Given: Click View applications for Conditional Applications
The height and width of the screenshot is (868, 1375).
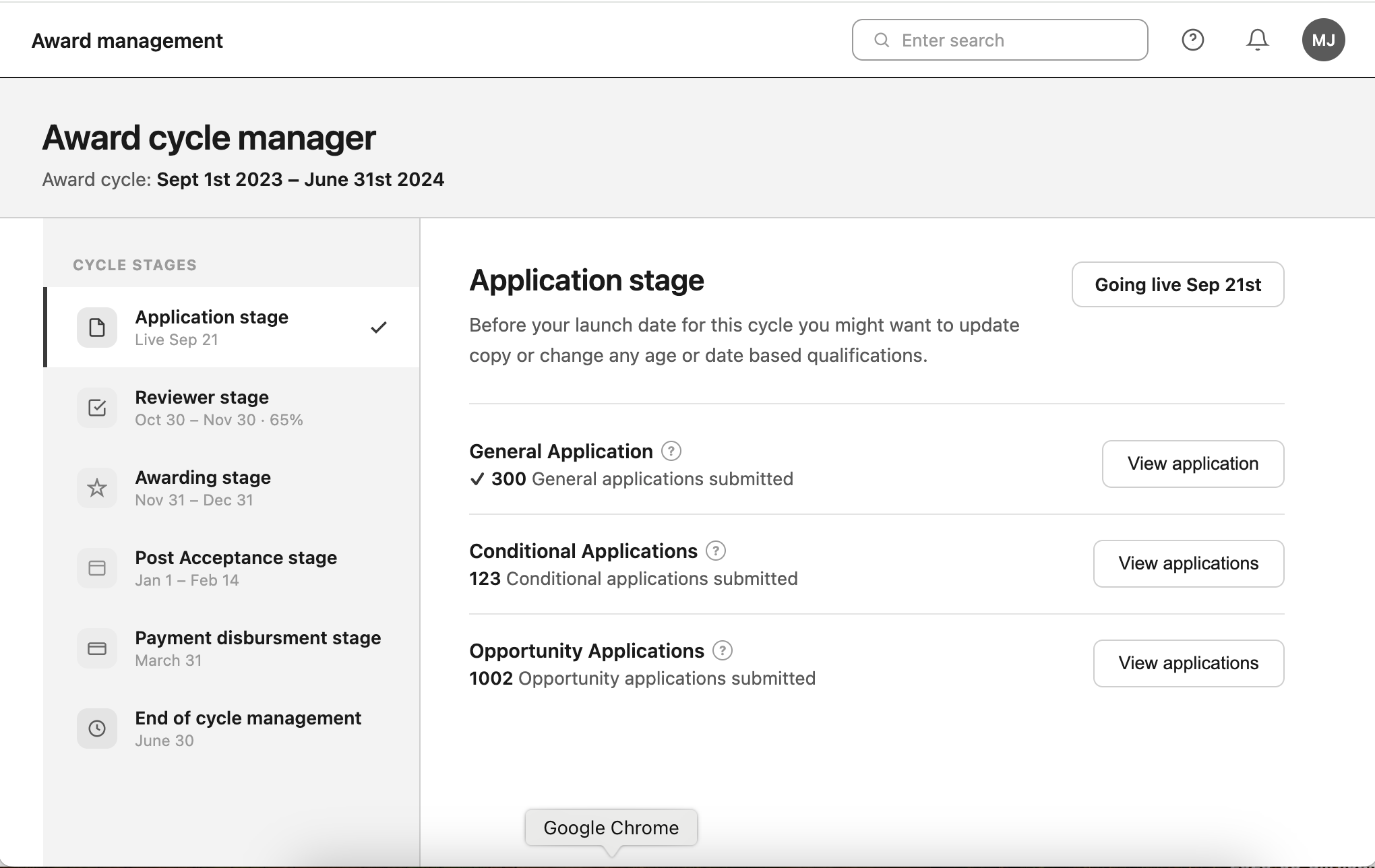Looking at the screenshot, I should coord(1188,563).
